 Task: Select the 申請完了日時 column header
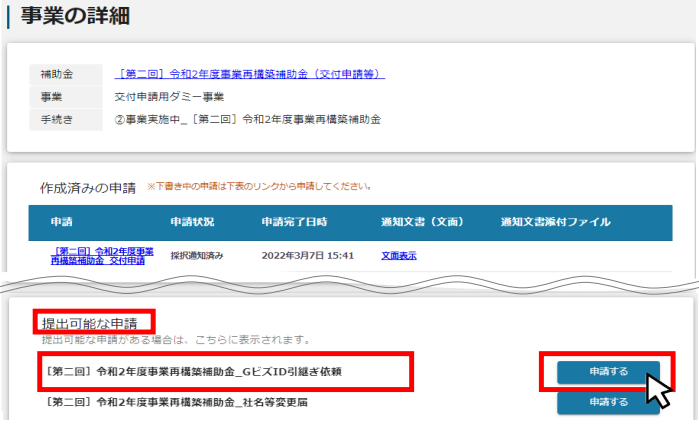click(x=294, y=222)
